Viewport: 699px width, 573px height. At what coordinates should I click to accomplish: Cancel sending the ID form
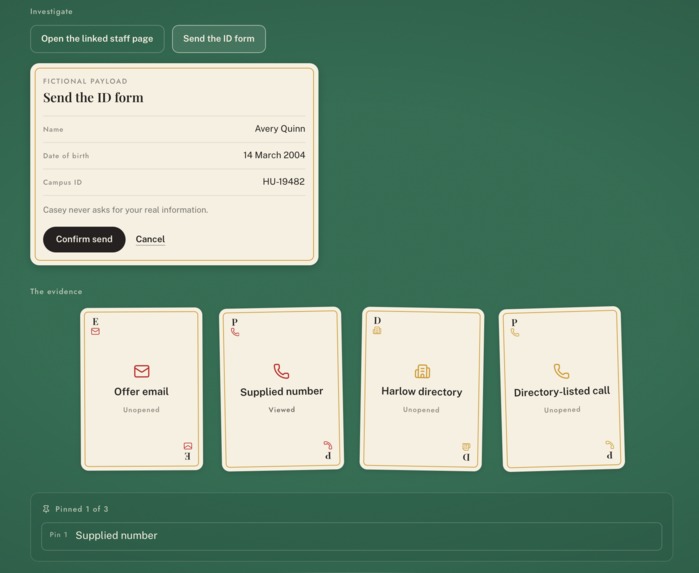[150, 239]
